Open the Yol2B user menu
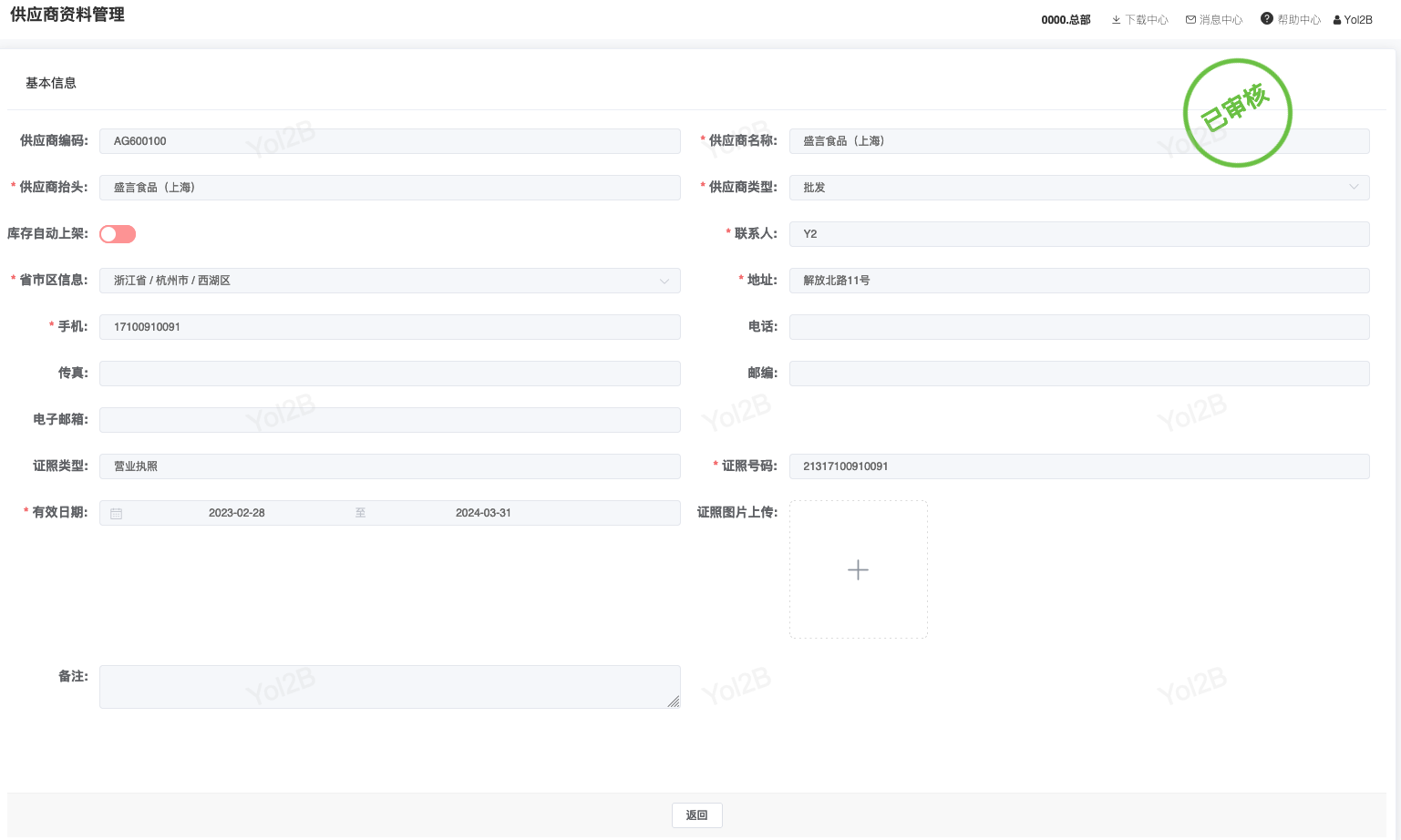Image resolution: width=1401 pixels, height=840 pixels. (x=1353, y=20)
